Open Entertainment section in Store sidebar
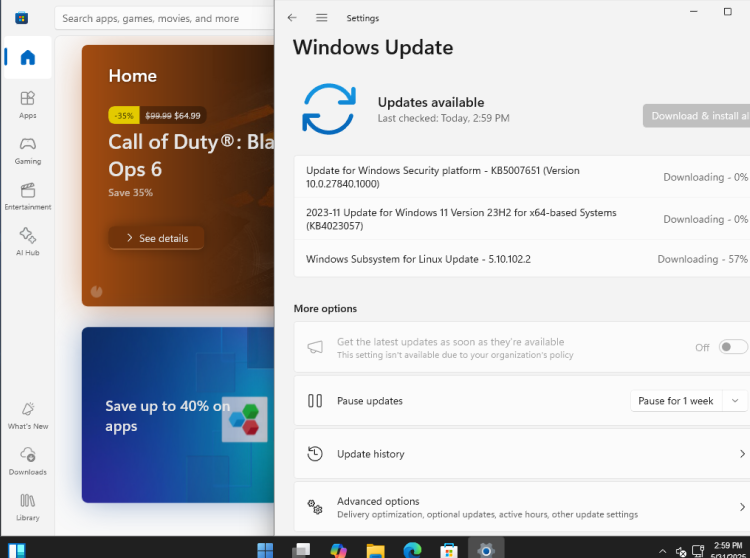The image size is (750, 558). (28, 196)
